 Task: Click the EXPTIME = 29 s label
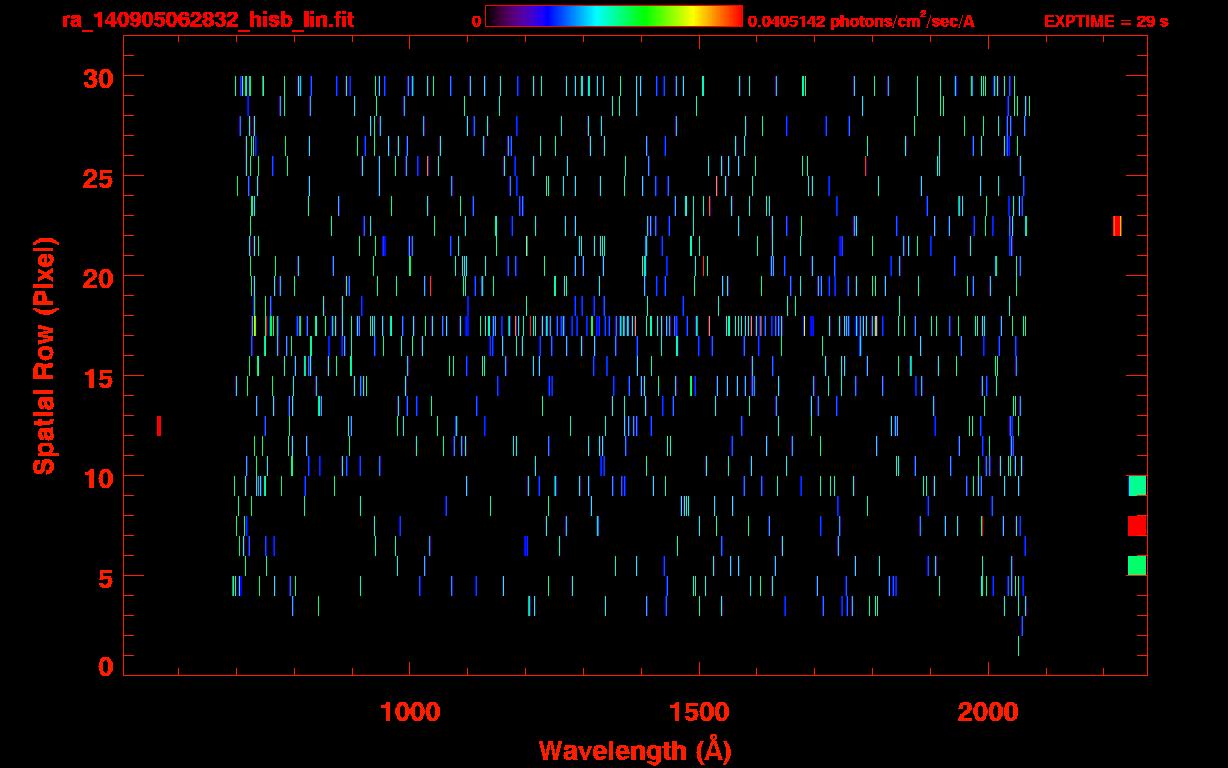[x=1105, y=21]
